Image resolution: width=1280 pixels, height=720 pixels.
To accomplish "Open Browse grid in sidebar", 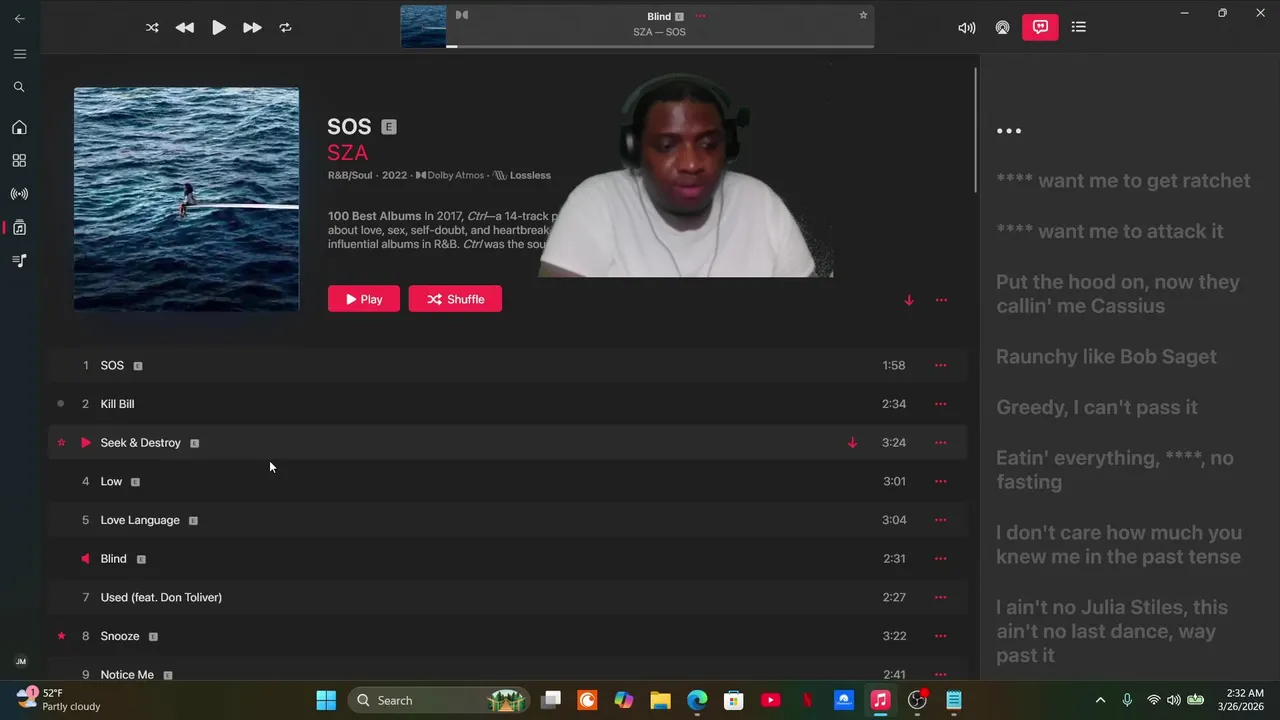I will [19, 161].
